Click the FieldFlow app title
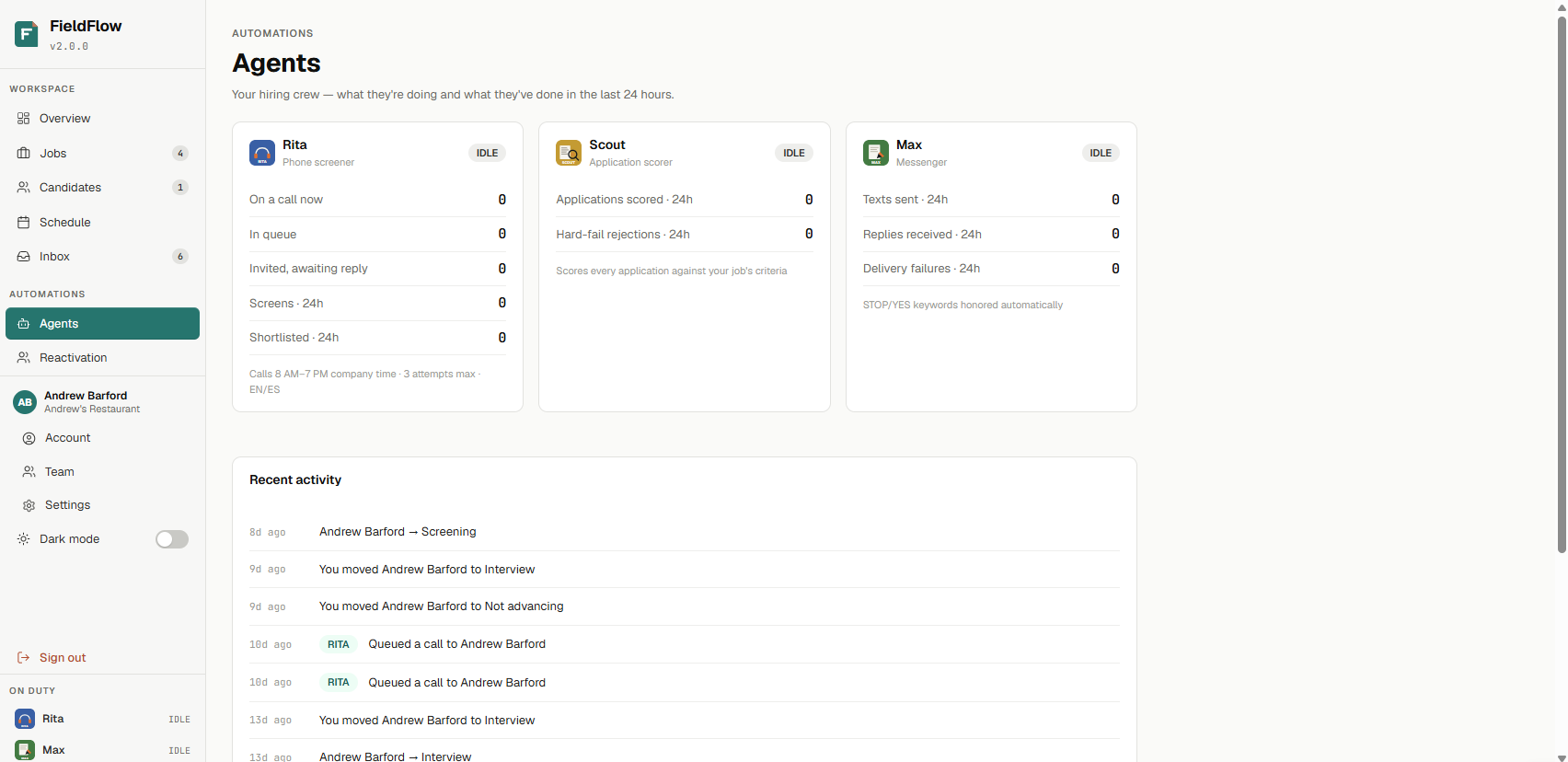 point(86,26)
